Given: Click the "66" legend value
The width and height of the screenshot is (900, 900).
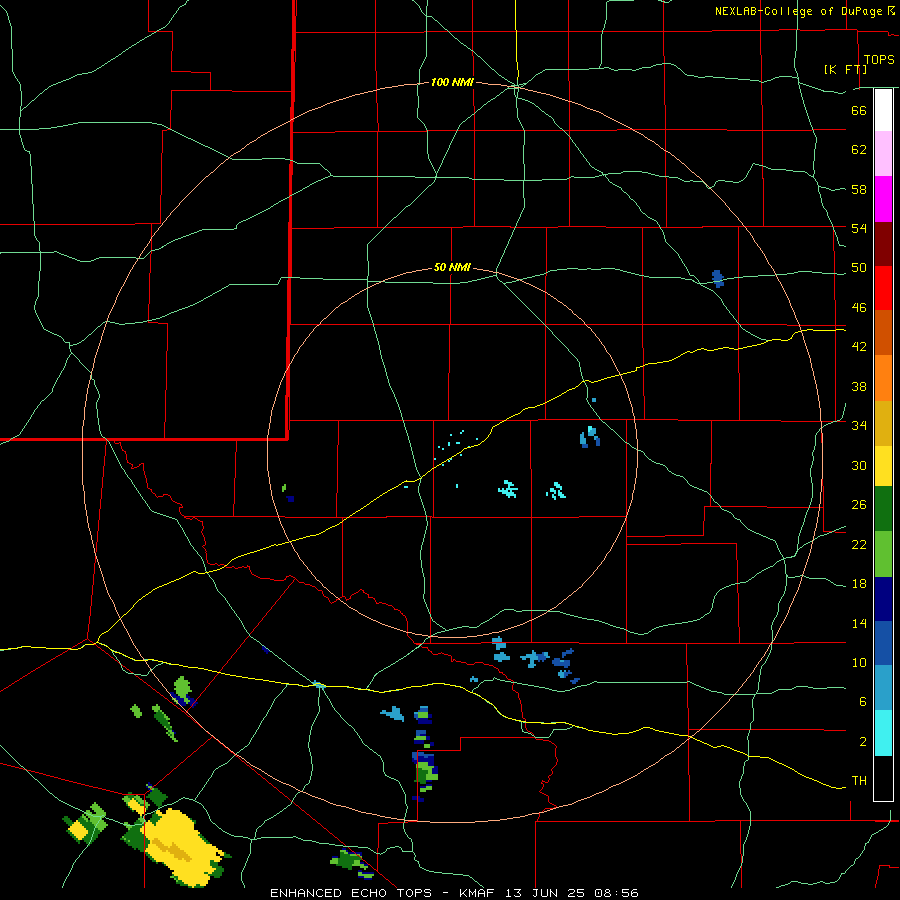Looking at the screenshot, I should point(859,110).
